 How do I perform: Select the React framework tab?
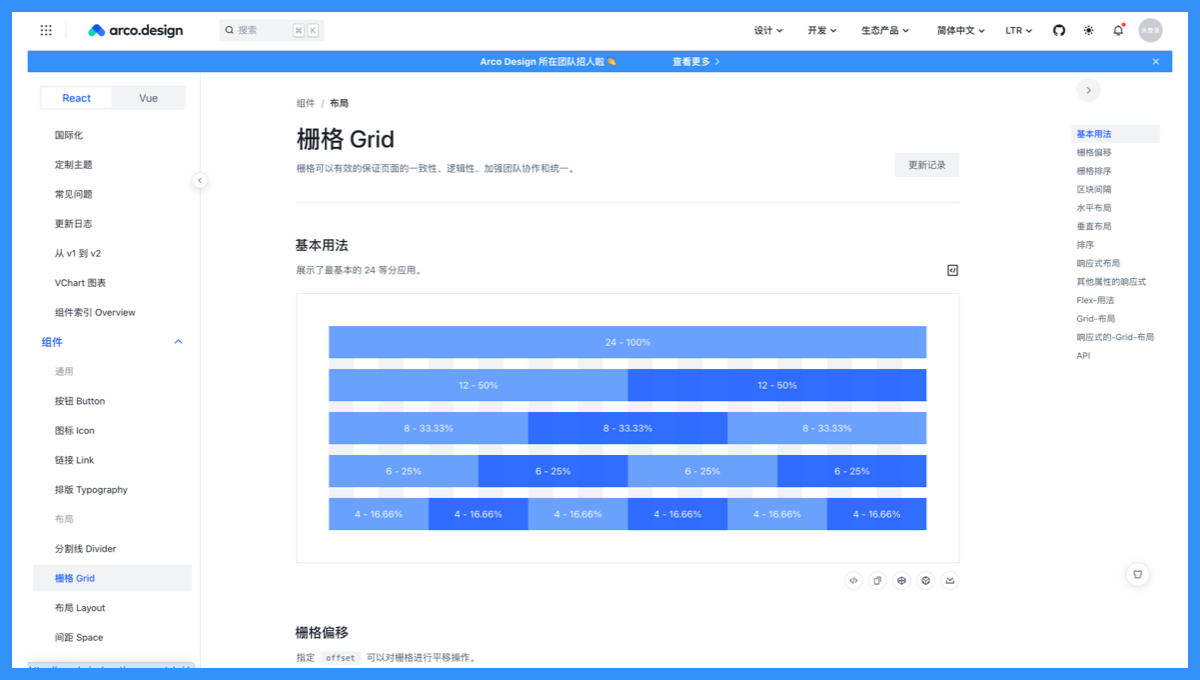[x=76, y=97]
